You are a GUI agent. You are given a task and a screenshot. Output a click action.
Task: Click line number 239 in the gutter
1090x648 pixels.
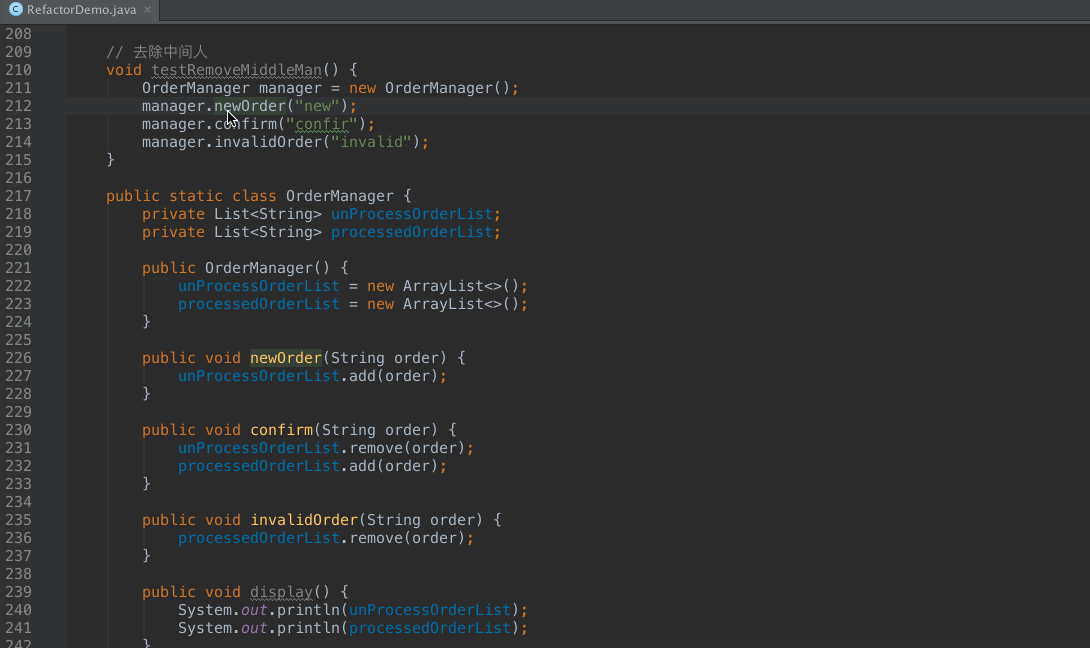tap(19, 592)
